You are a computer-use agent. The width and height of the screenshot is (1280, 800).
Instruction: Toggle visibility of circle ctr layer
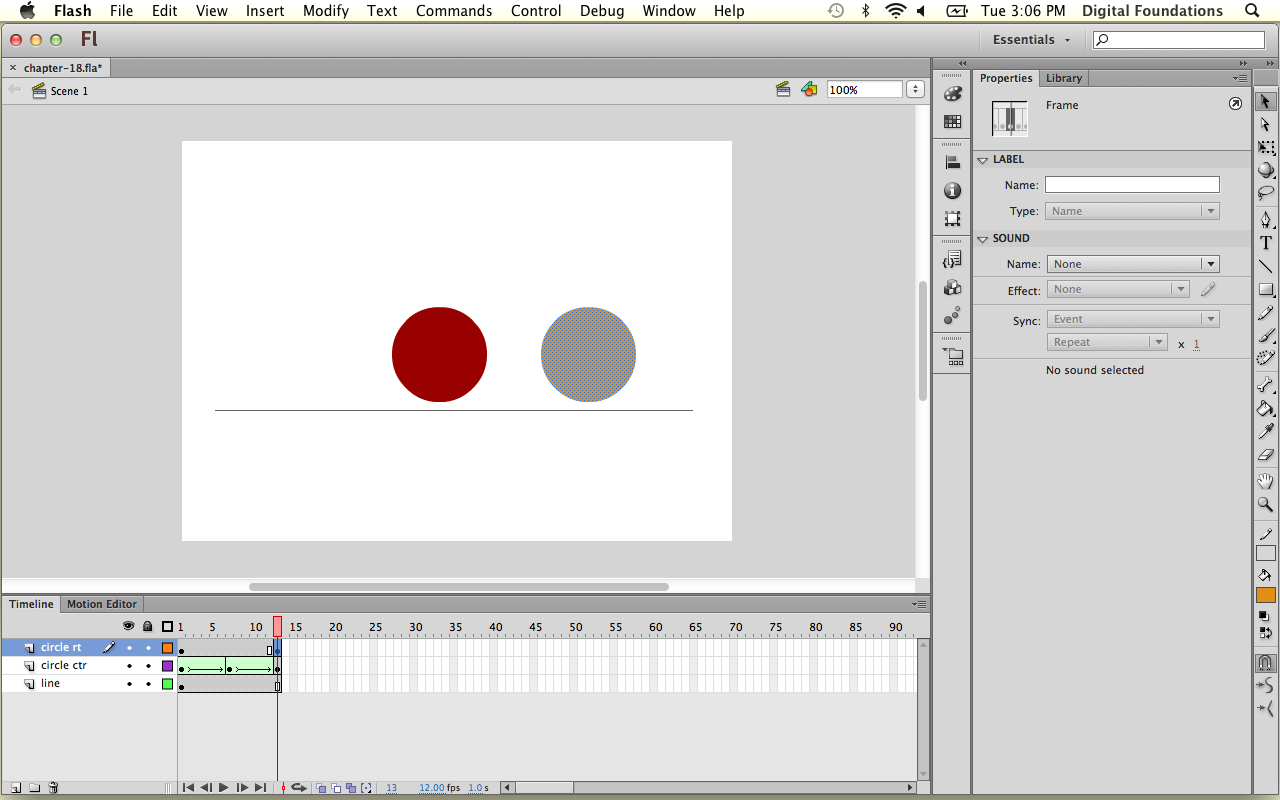[129, 666]
